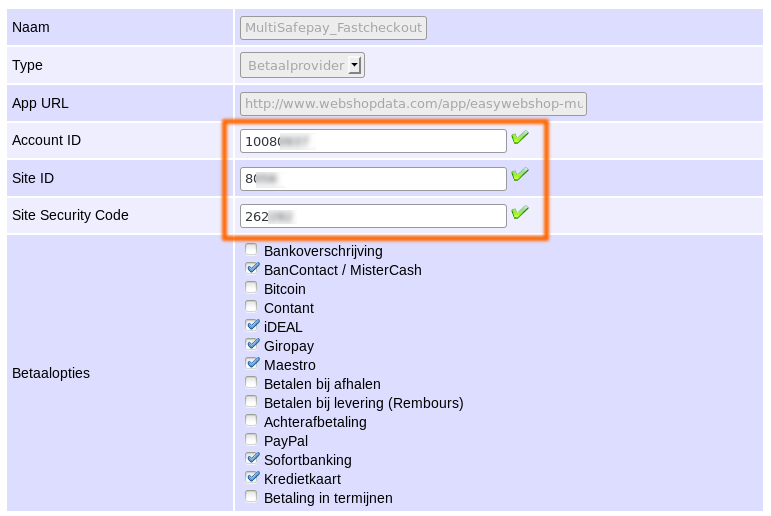771x516 pixels.
Task: Click the Site ID label text
Action: (33, 178)
